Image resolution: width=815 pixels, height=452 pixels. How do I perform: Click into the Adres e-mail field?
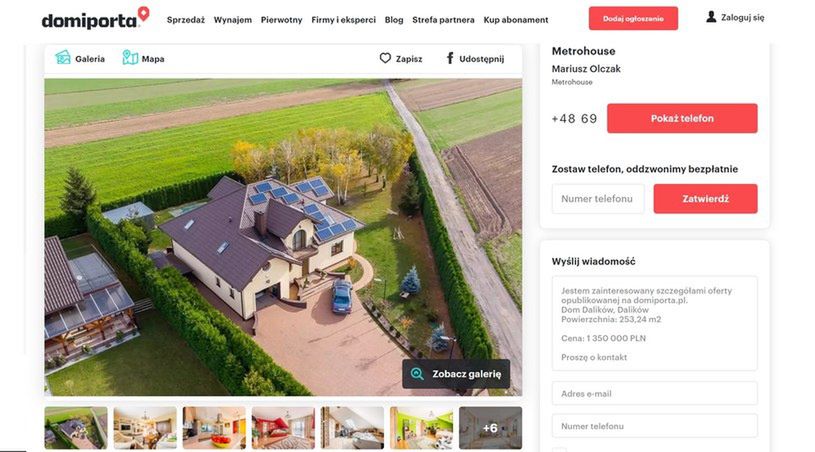tap(654, 393)
